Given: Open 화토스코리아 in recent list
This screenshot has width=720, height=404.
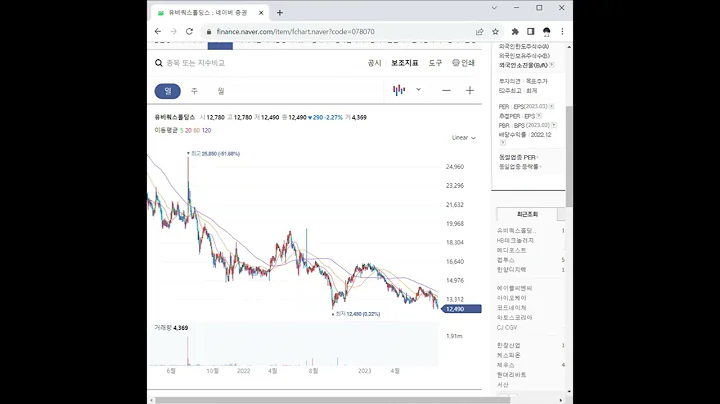Looking at the screenshot, I should click(x=514, y=317).
